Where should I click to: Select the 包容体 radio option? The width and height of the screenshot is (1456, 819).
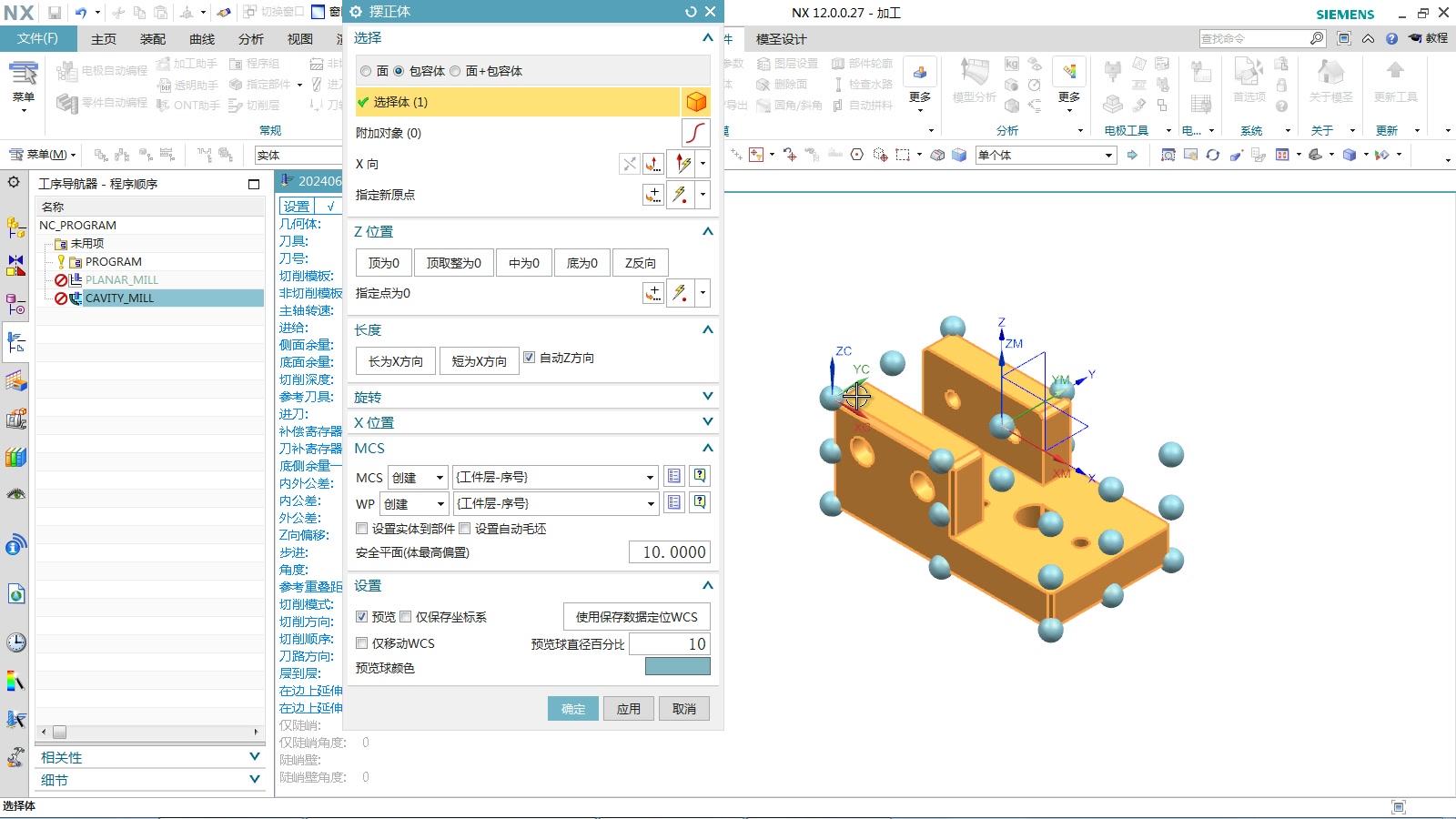399,71
